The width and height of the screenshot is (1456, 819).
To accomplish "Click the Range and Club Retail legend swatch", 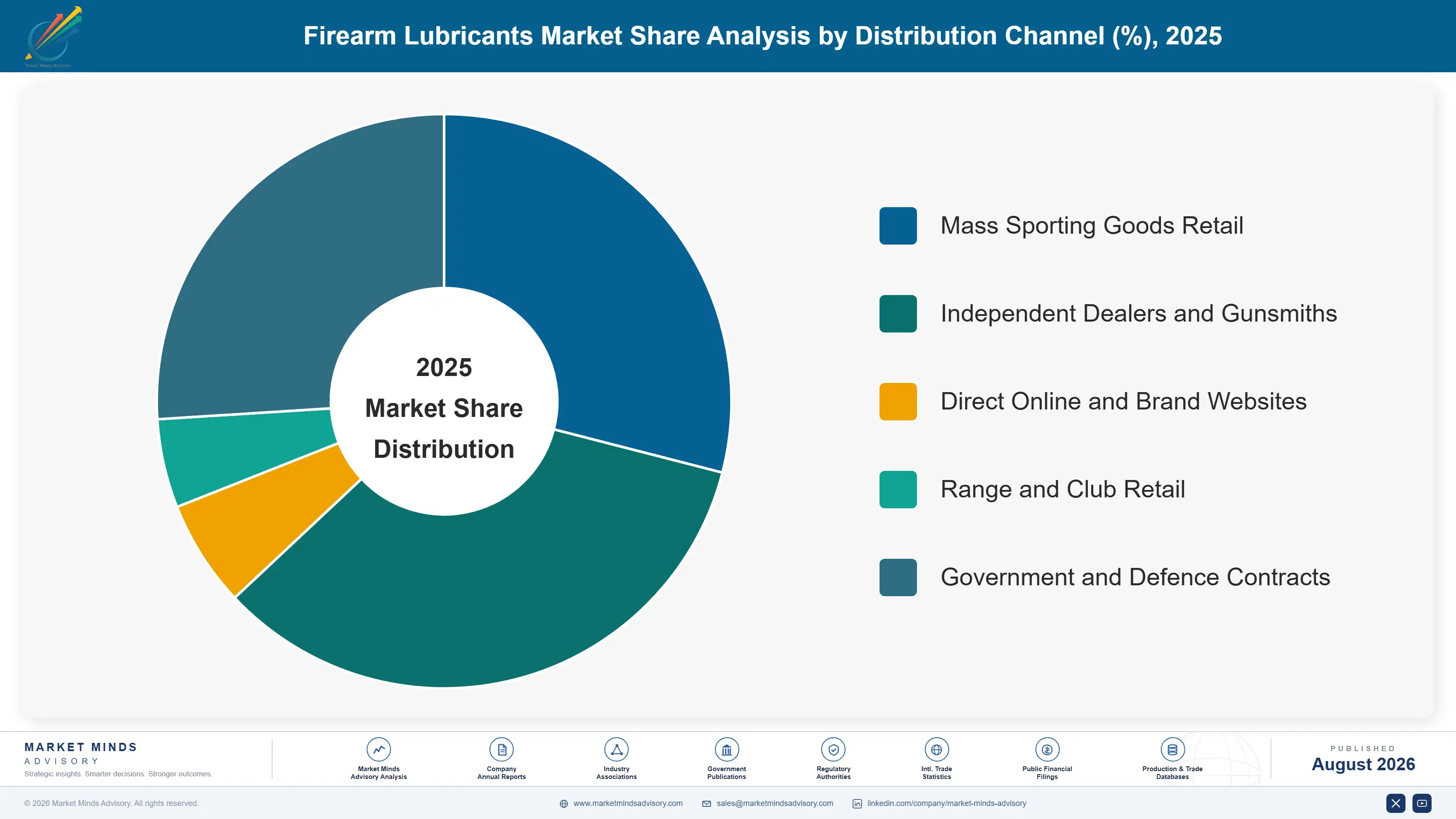I will (897, 489).
